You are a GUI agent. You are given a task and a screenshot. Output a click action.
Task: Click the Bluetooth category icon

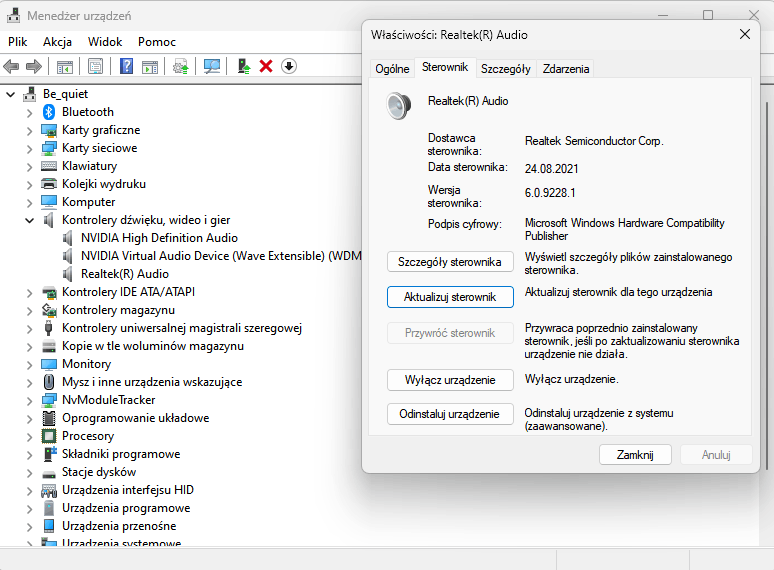point(48,112)
